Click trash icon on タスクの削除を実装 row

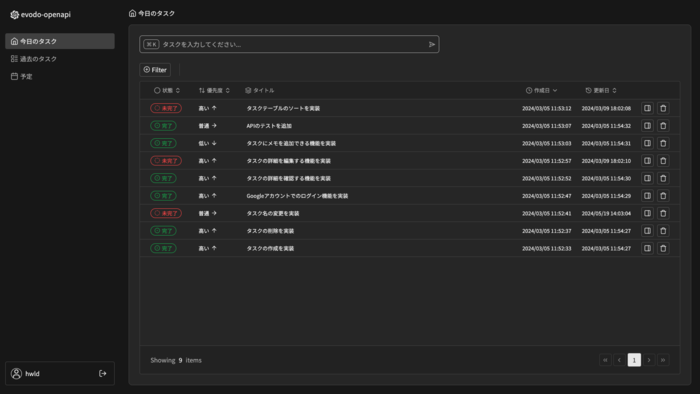click(x=663, y=231)
